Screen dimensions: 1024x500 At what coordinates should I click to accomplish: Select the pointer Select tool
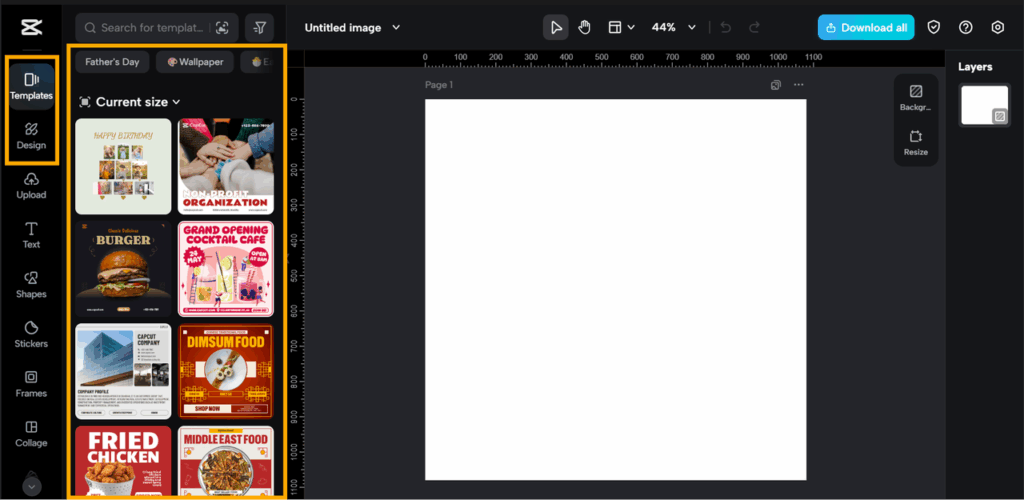(556, 28)
